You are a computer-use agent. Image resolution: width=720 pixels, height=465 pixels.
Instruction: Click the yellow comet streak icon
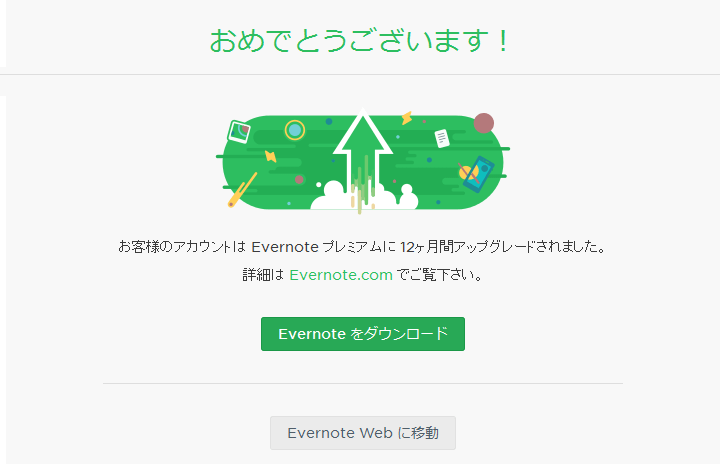pyautogui.click(x=242, y=190)
